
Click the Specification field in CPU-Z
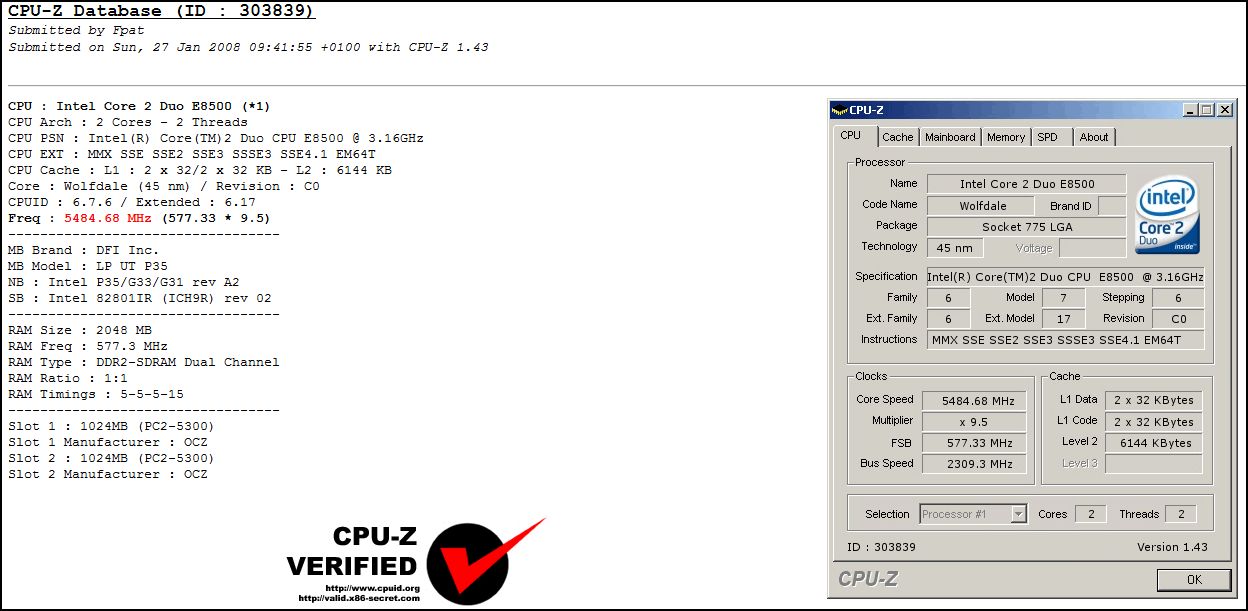[x=1066, y=277]
